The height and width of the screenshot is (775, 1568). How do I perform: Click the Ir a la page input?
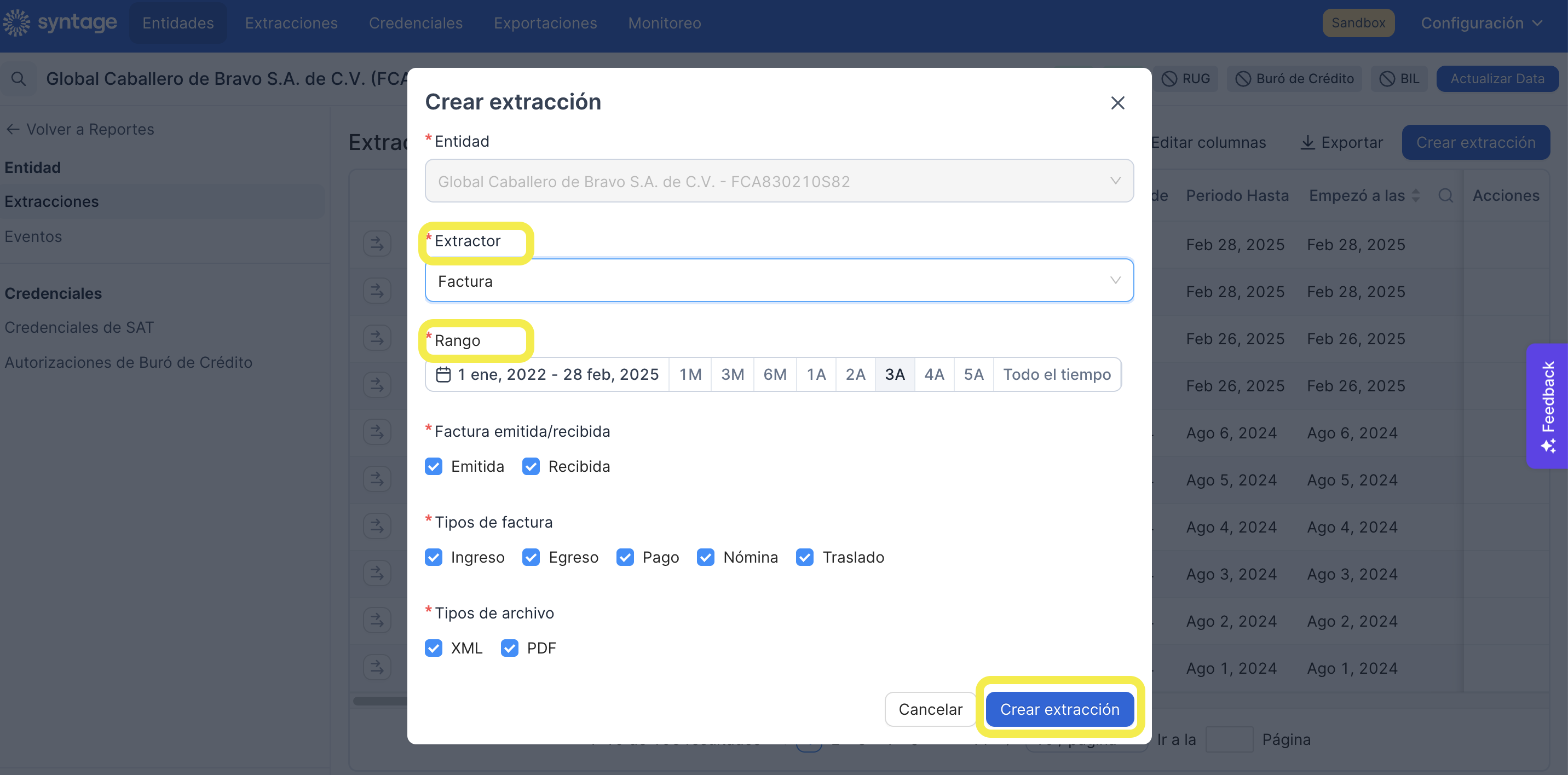(1229, 739)
